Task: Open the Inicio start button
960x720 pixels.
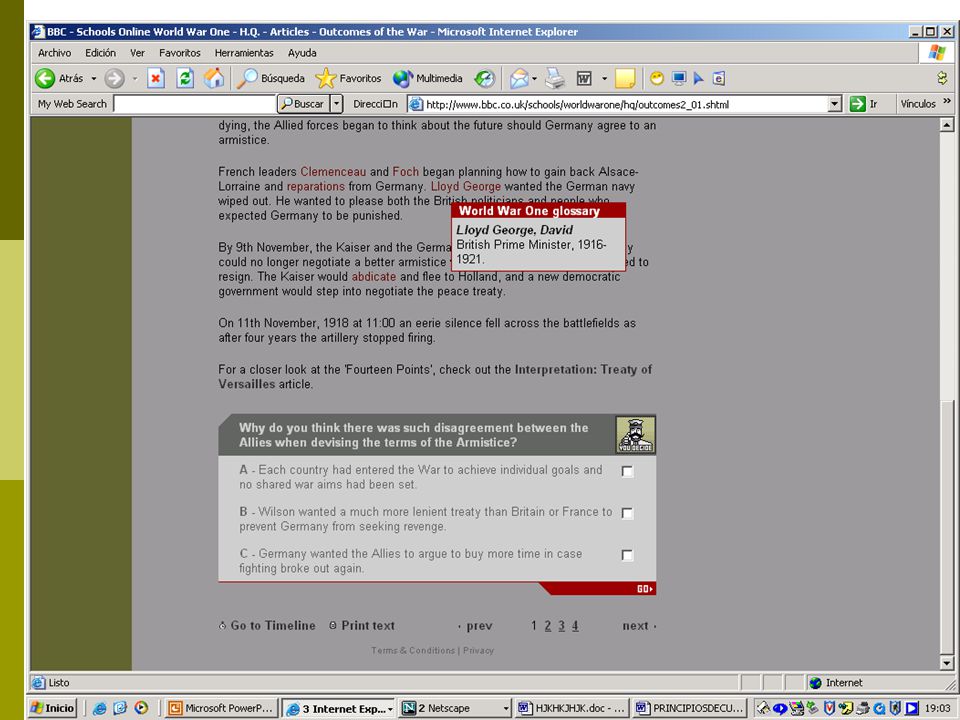Action: point(53,708)
